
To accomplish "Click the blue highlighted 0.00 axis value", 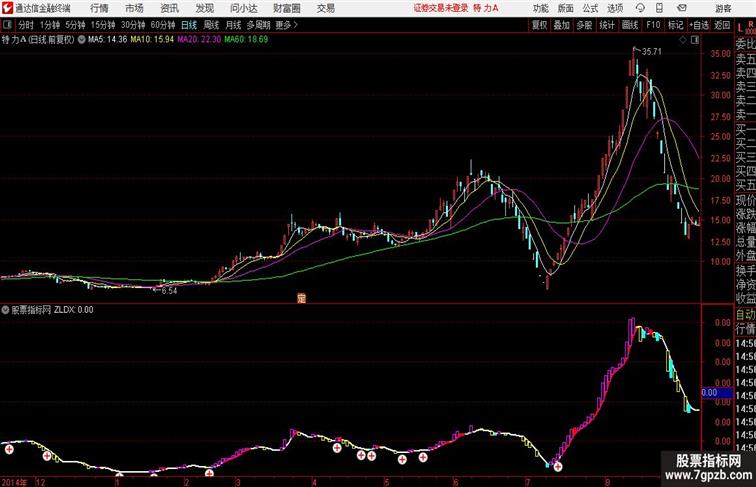I will coord(716,392).
